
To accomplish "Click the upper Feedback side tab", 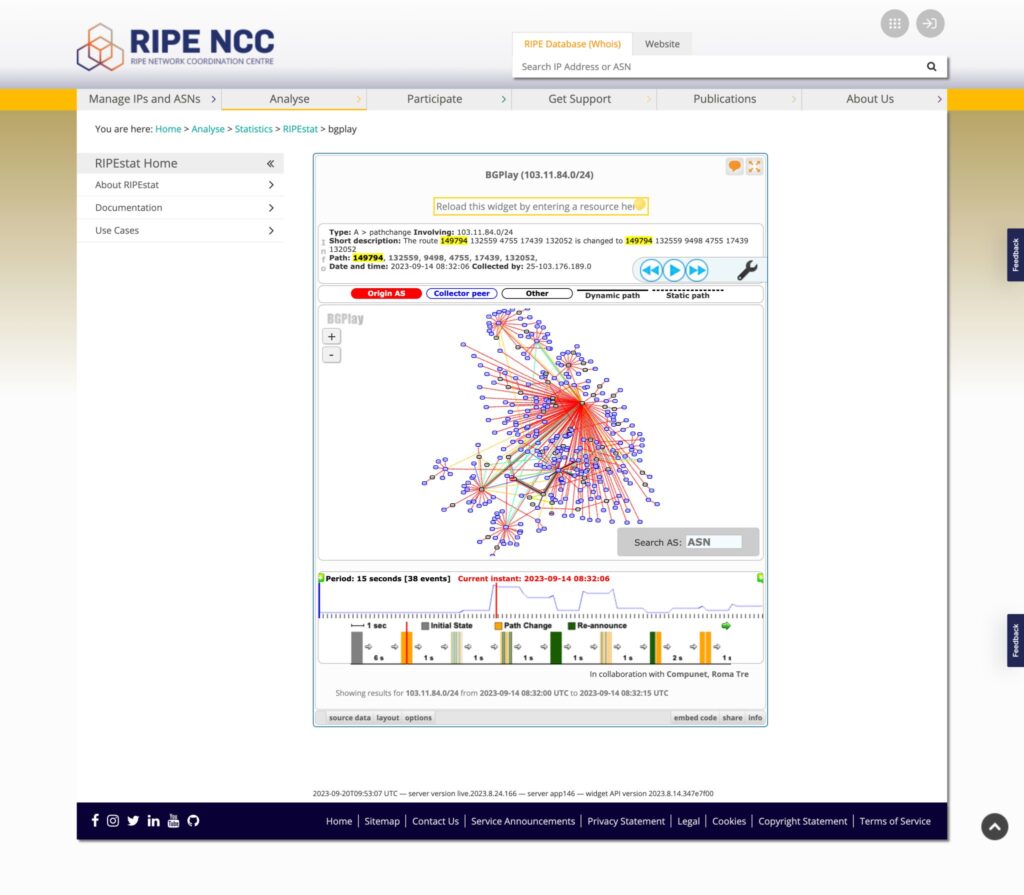I will (x=1016, y=255).
